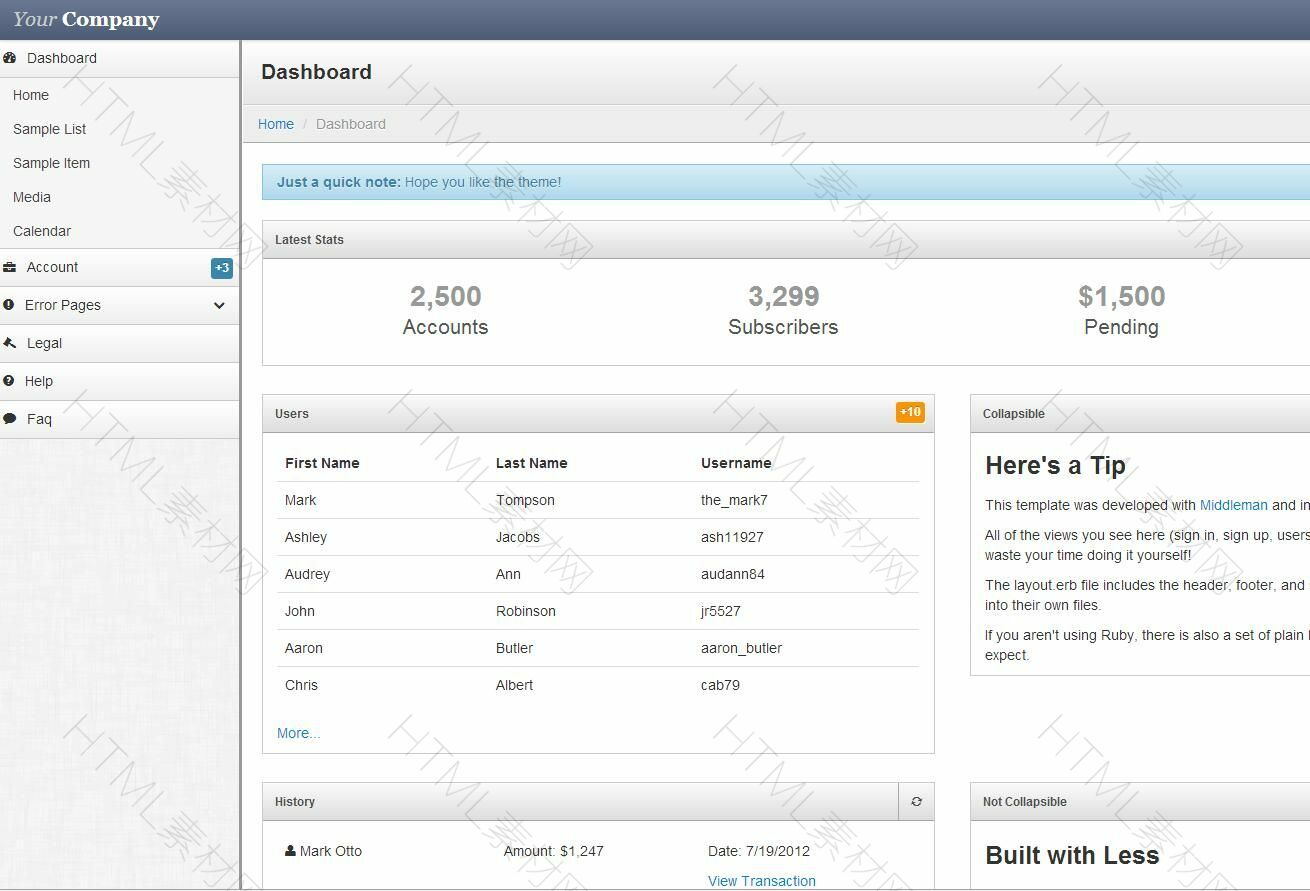Screen dimensions: 1310x891
Task: Select Media in the sidebar
Action: pos(32,197)
